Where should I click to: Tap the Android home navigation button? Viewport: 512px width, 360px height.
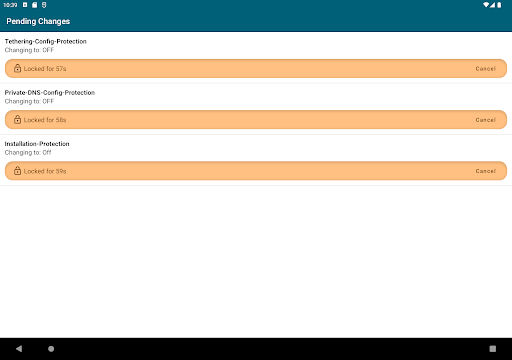click(51, 349)
